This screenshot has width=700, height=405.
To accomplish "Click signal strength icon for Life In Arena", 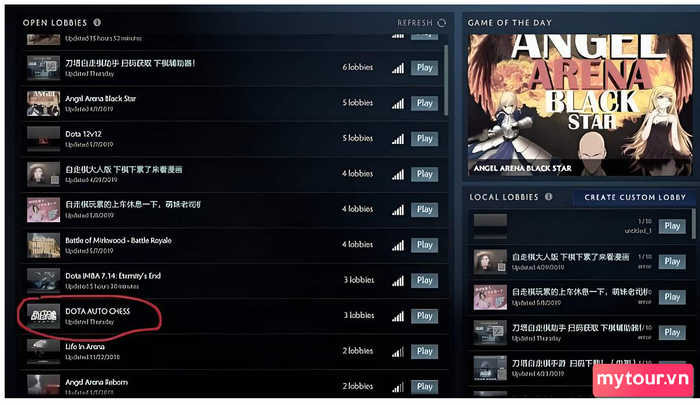I will click(398, 351).
